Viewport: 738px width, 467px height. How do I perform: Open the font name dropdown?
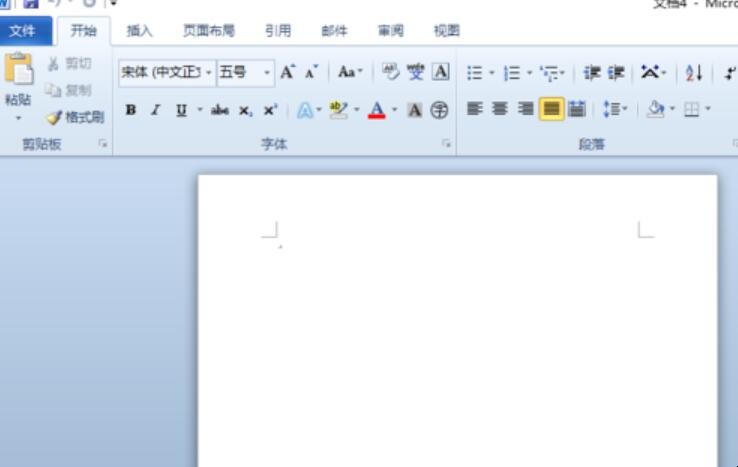[209, 73]
